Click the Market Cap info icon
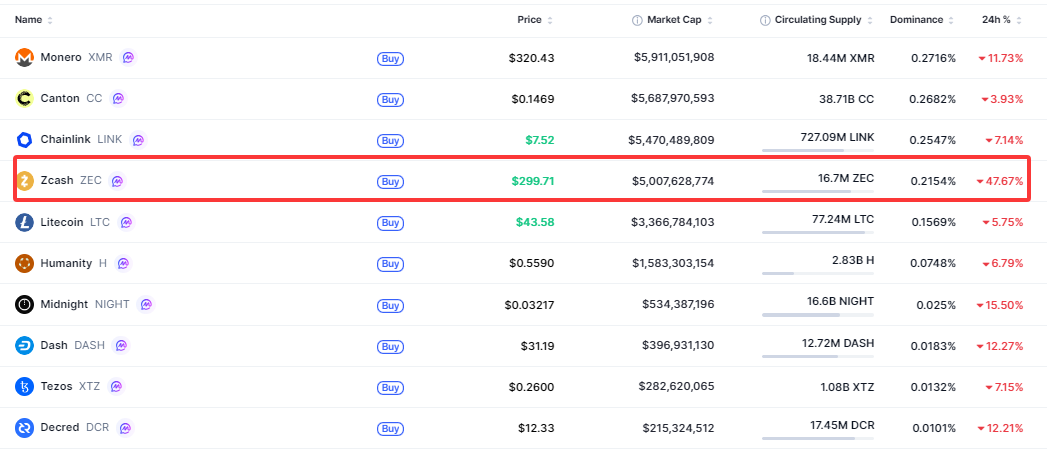This screenshot has height=451, width=1047. (x=637, y=20)
